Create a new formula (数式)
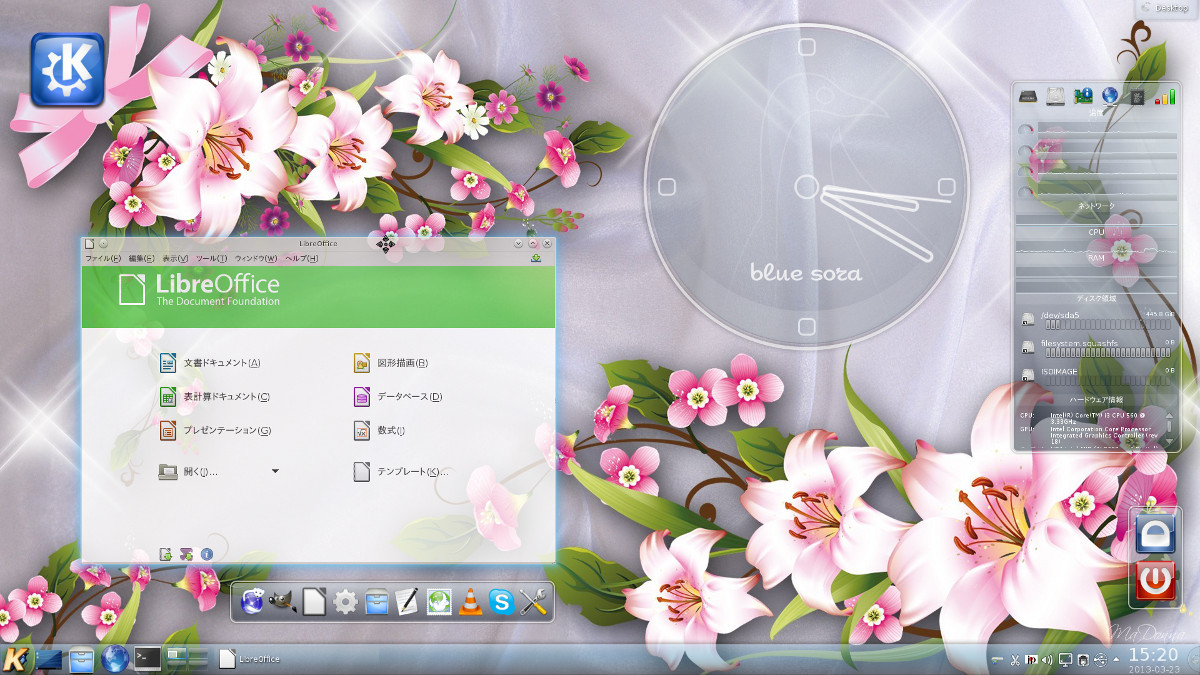 click(x=379, y=431)
